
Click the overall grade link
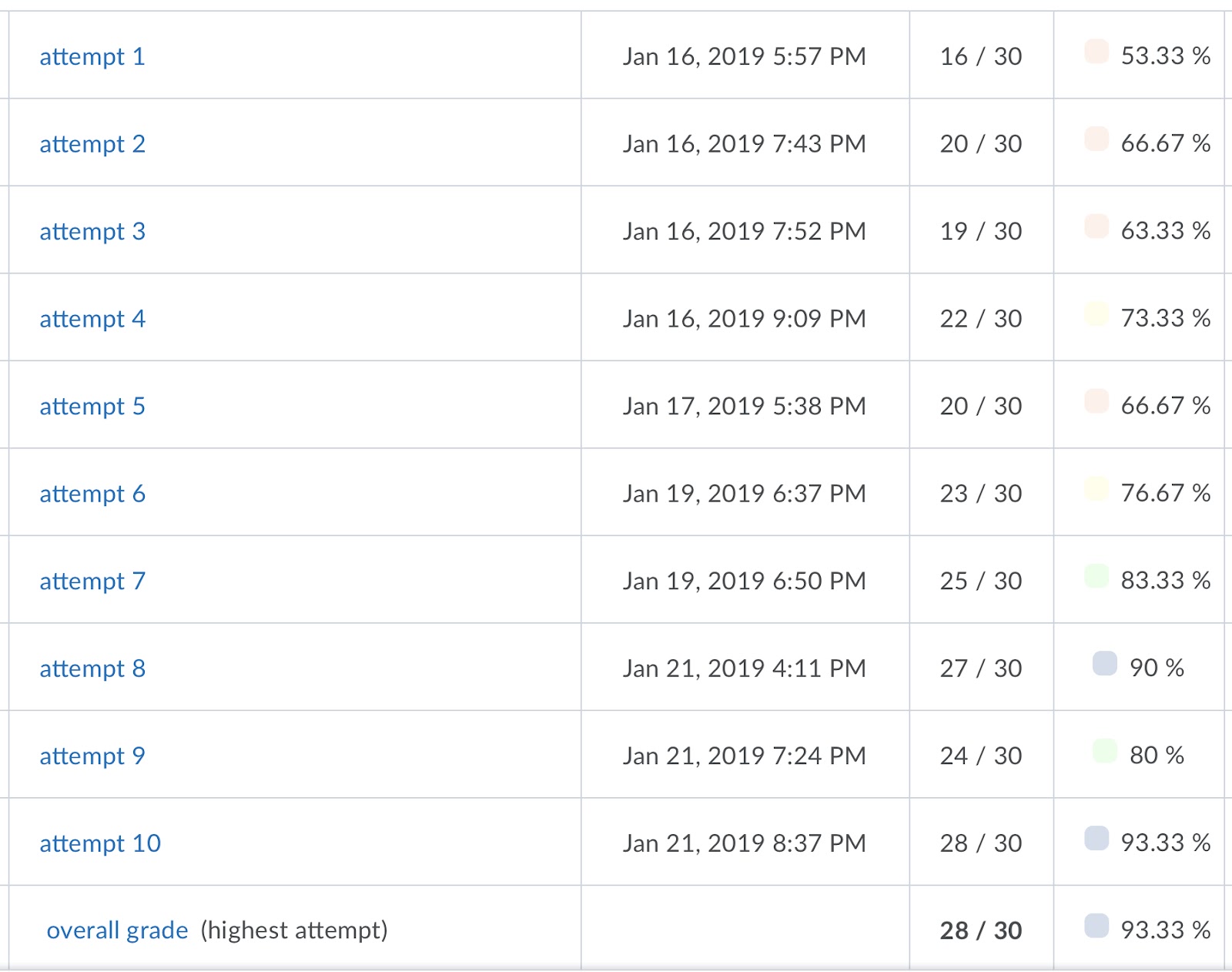click(x=117, y=930)
